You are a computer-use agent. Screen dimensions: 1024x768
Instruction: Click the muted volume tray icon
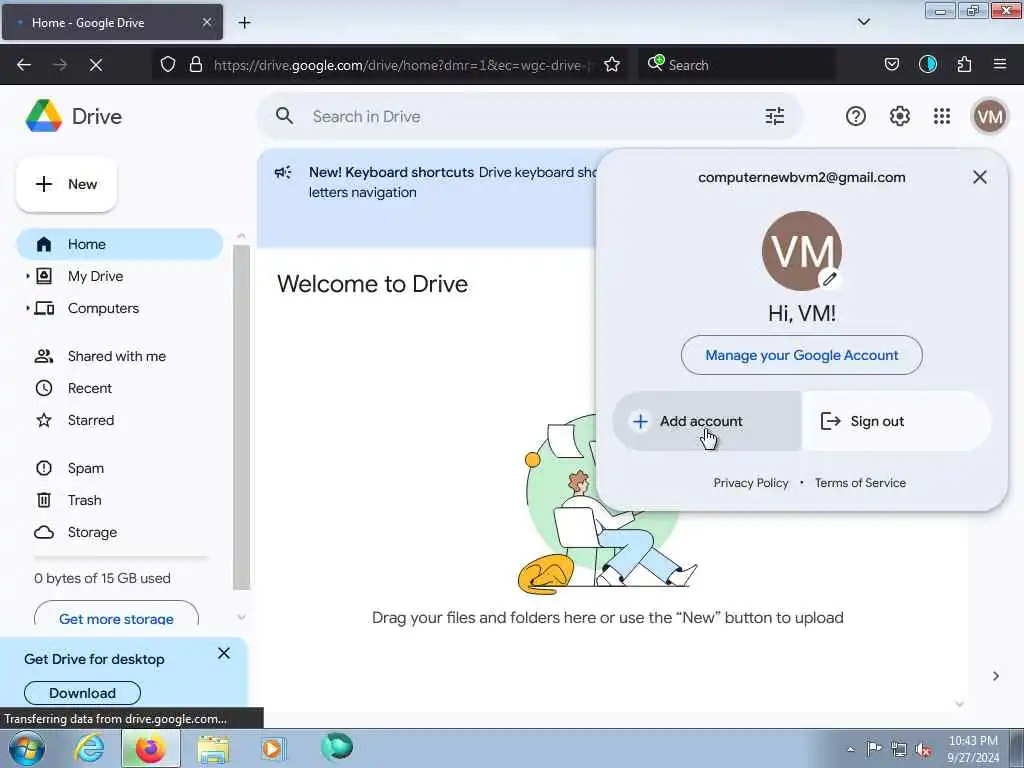coord(923,749)
